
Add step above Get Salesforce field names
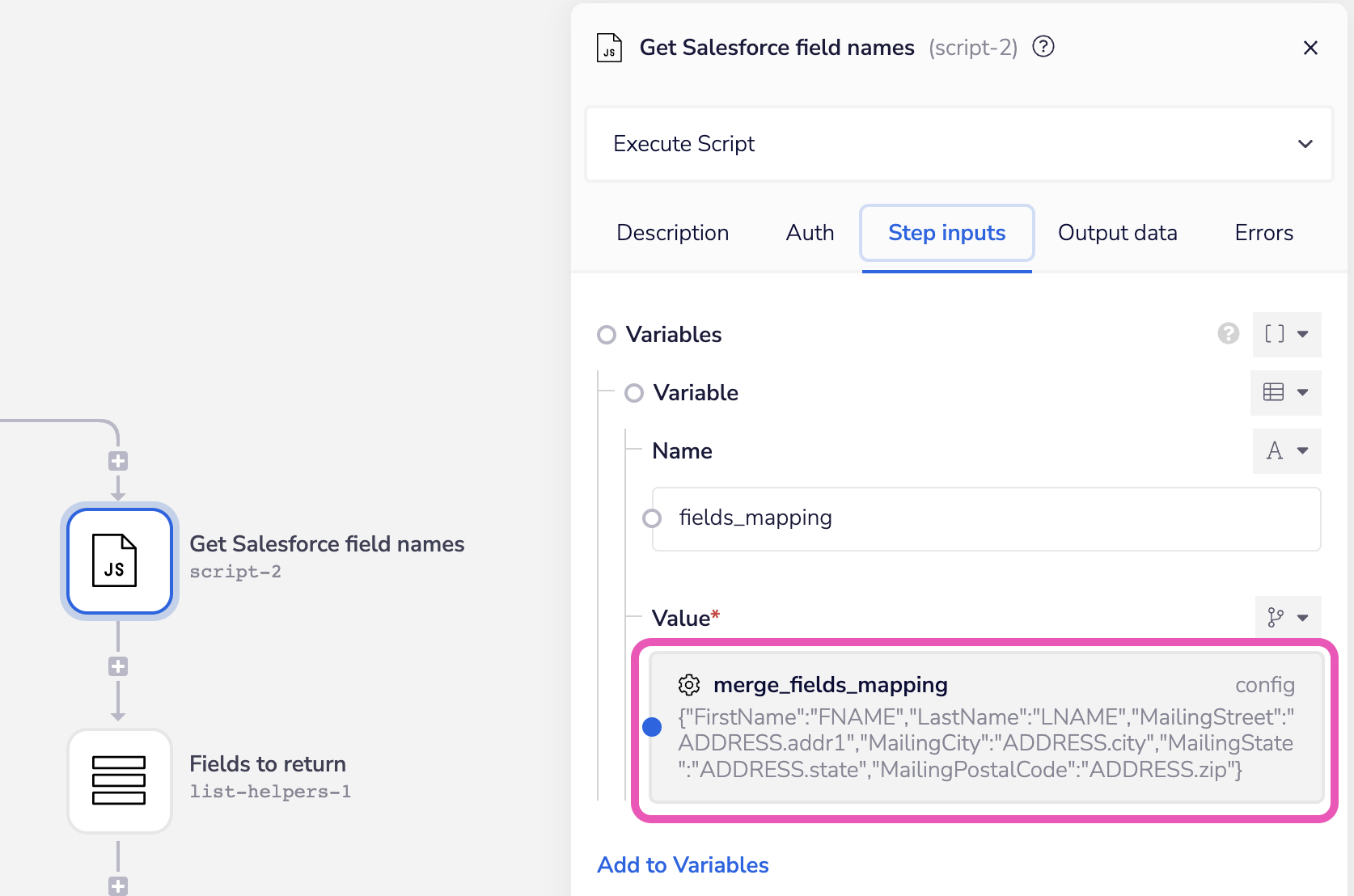(x=118, y=461)
